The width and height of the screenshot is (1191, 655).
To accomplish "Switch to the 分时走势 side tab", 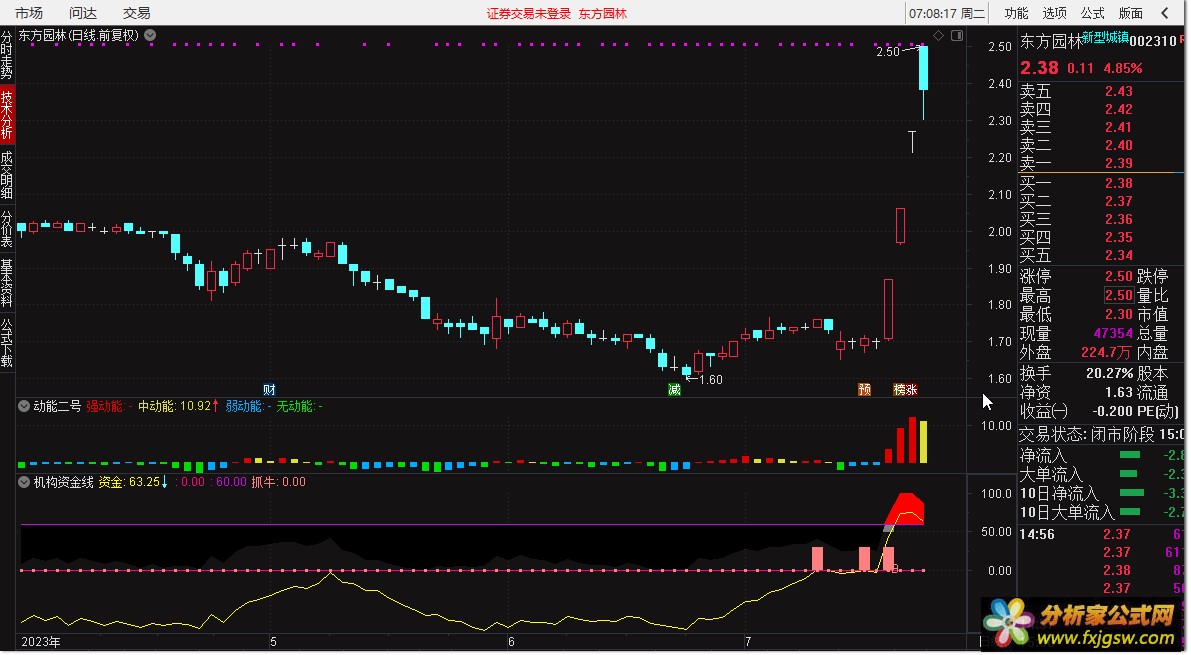I will click(x=7, y=55).
